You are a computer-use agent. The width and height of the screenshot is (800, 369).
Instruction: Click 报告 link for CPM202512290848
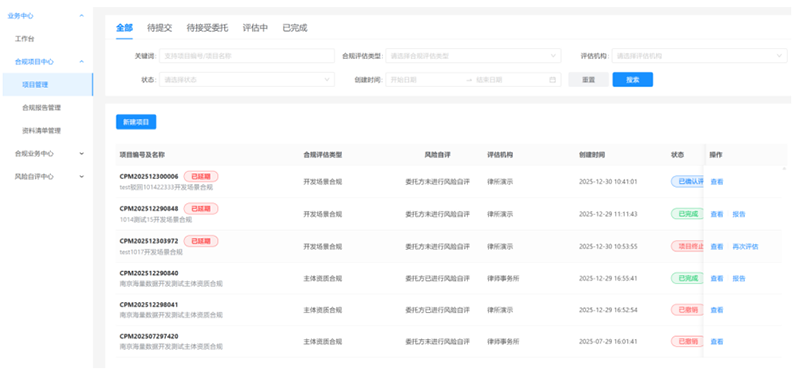(738, 214)
